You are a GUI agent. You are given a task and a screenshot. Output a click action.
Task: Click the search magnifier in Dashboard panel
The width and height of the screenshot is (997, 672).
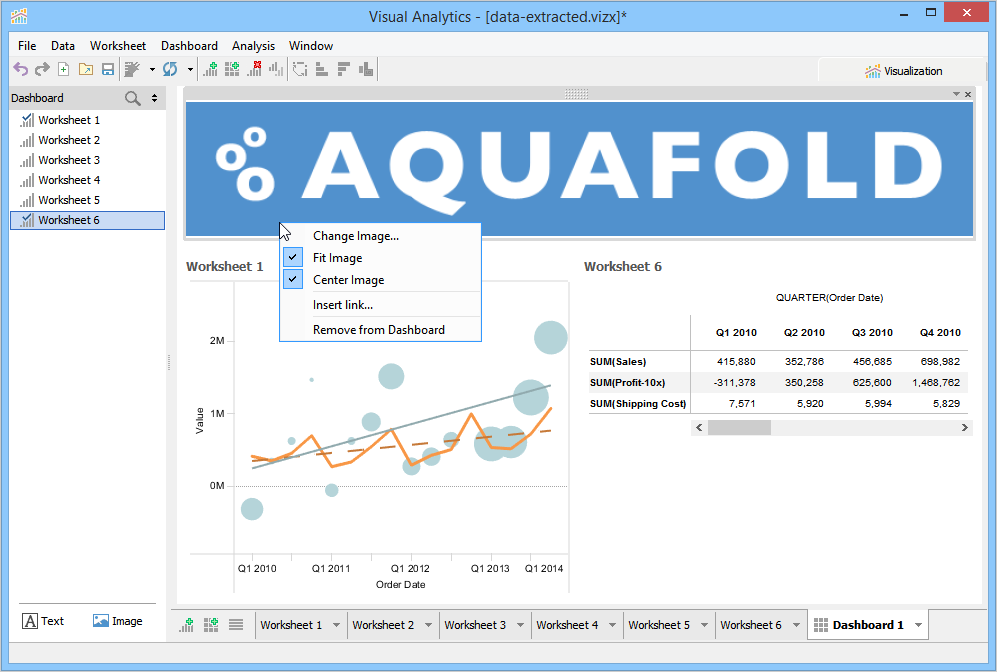132,98
